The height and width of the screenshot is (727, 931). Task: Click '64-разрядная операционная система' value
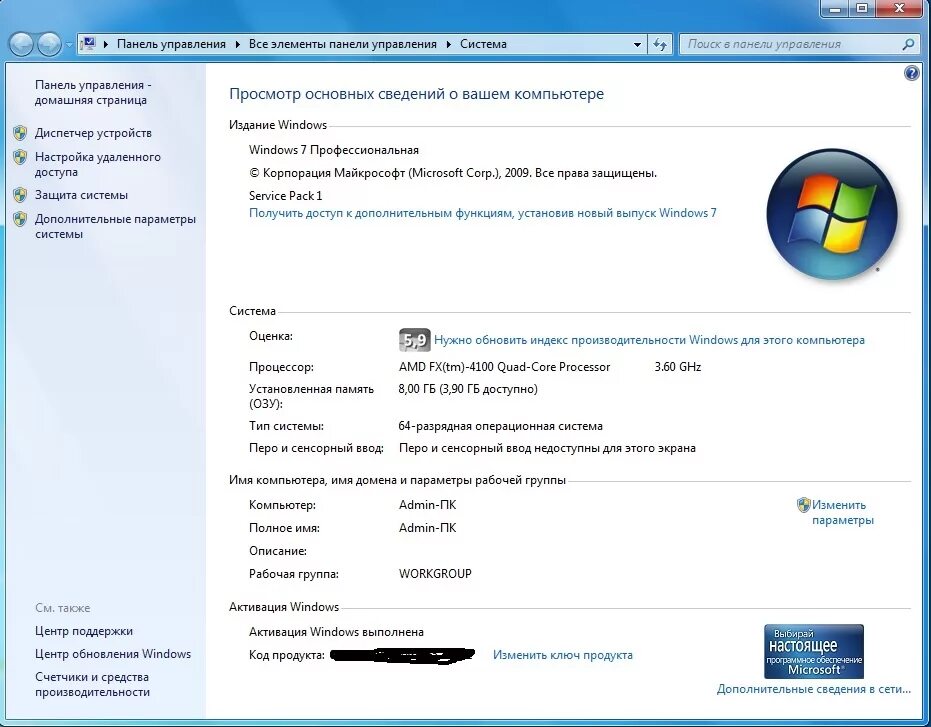coord(501,426)
